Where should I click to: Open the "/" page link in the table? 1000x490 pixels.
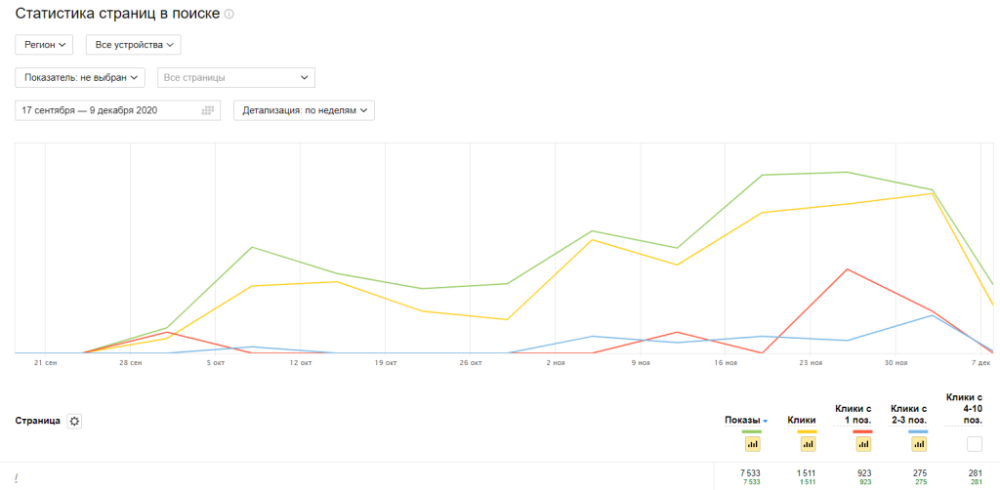click(17, 479)
